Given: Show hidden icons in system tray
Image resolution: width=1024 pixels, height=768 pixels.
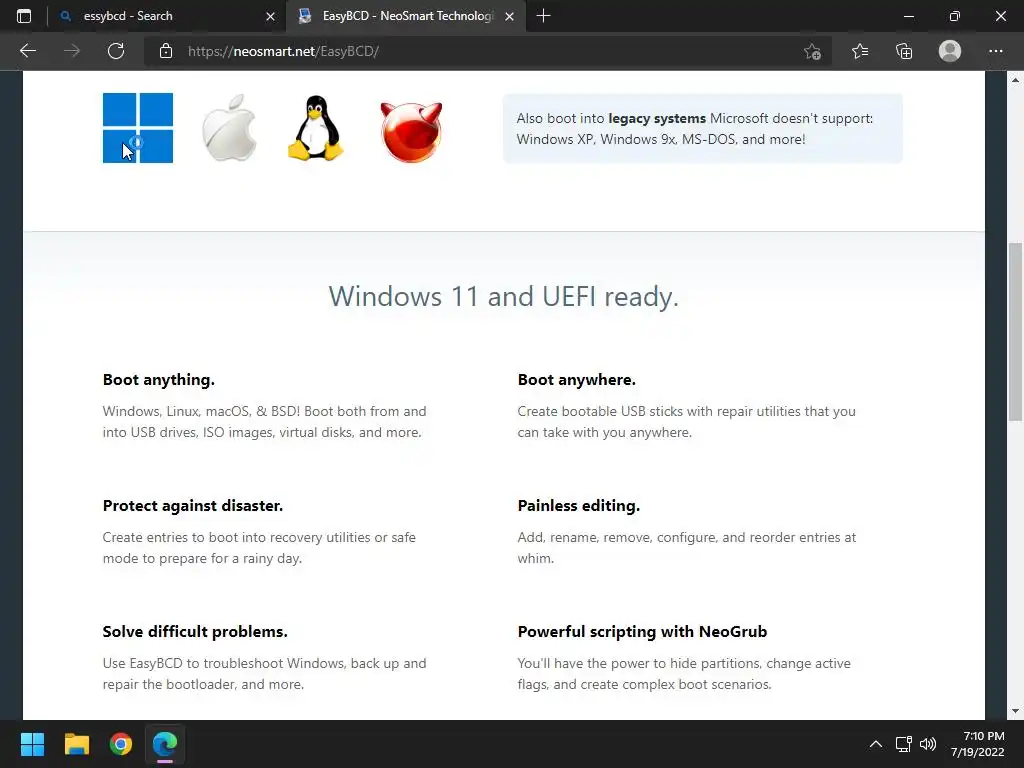Looking at the screenshot, I should (x=876, y=744).
